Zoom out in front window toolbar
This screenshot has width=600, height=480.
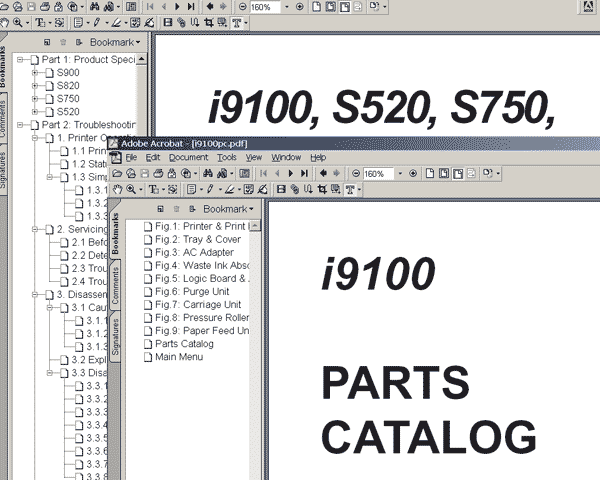pos(356,174)
